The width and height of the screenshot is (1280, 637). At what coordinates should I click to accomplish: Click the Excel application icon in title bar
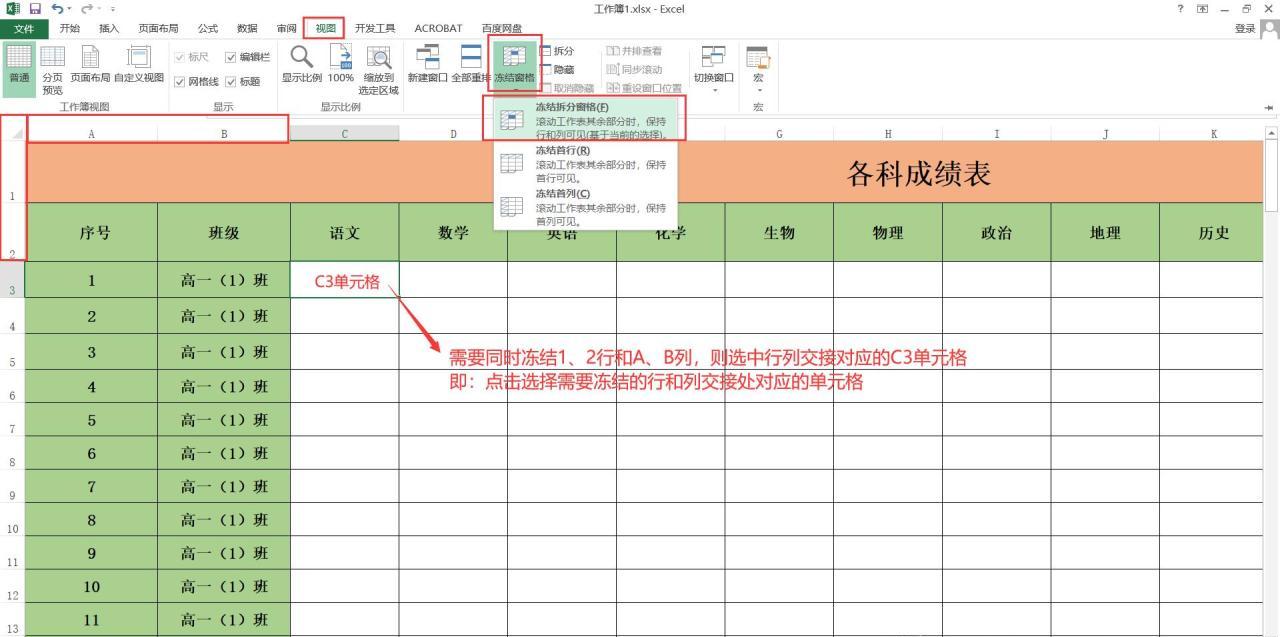pyautogui.click(x=11, y=9)
